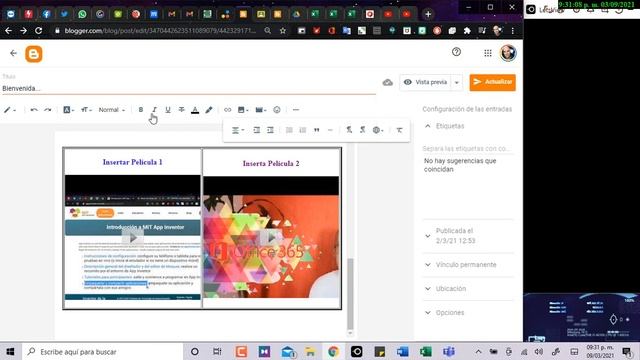Insert special characters emoji icon
The height and width of the screenshot is (360, 640).
277,110
